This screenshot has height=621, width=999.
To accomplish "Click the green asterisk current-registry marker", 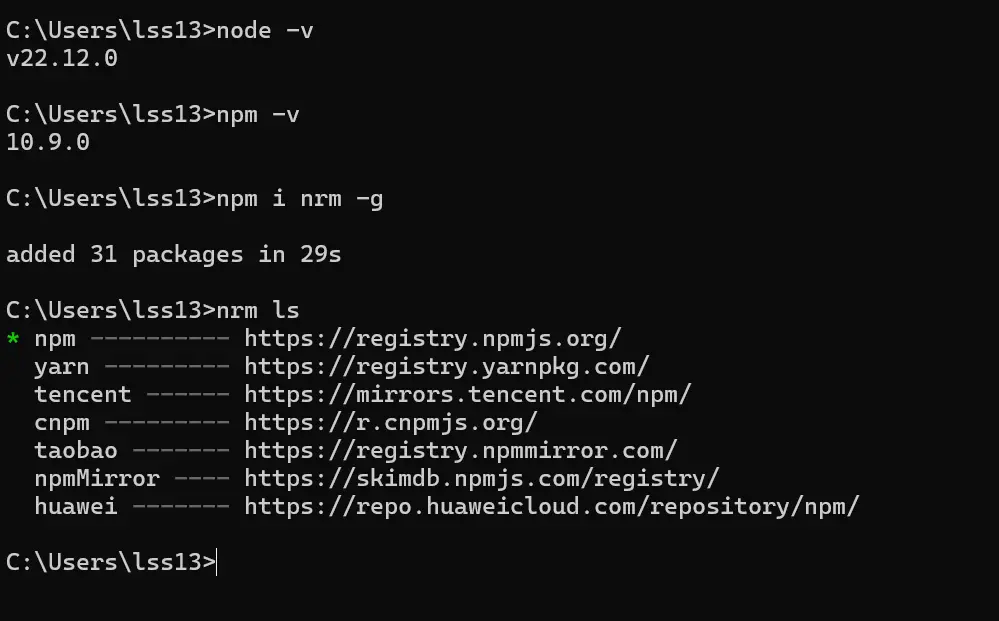I will pyautogui.click(x=13, y=340).
